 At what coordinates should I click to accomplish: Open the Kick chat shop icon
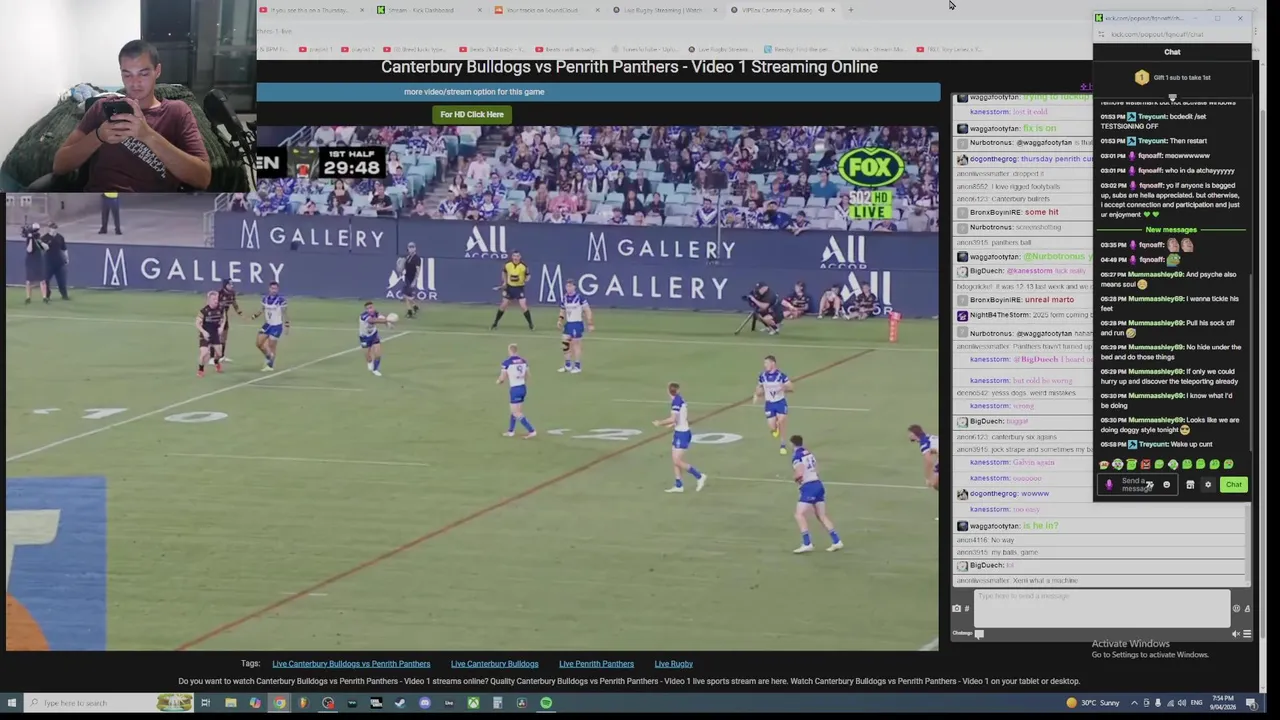tap(1190, 485)
